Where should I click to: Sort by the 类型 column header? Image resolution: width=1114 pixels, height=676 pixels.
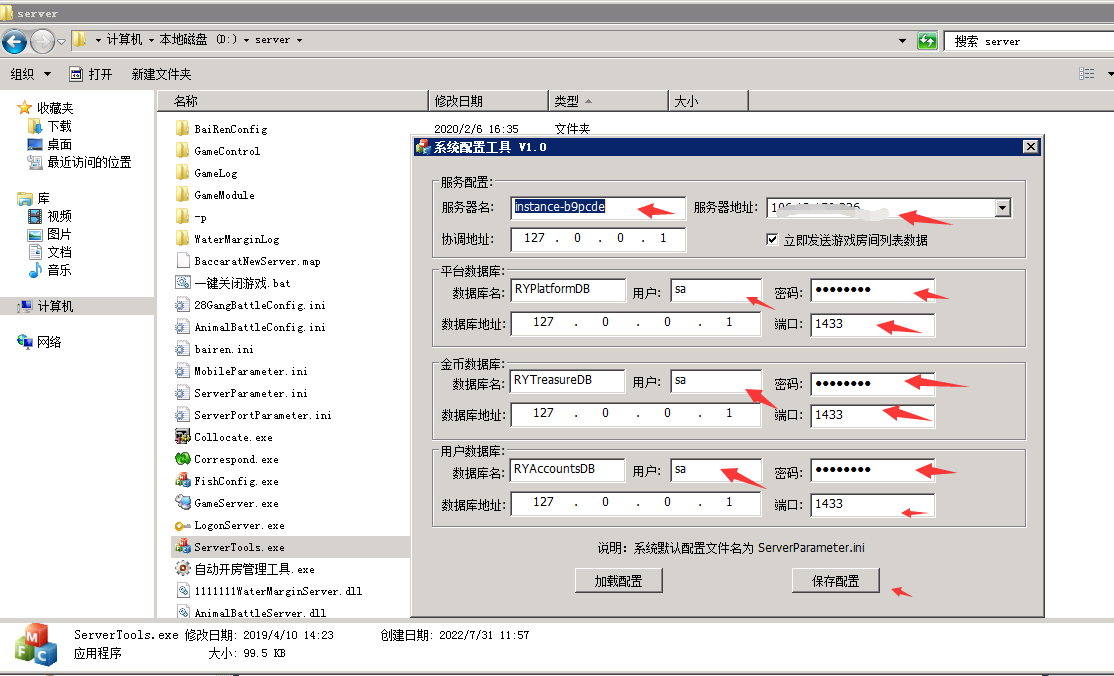608,101
